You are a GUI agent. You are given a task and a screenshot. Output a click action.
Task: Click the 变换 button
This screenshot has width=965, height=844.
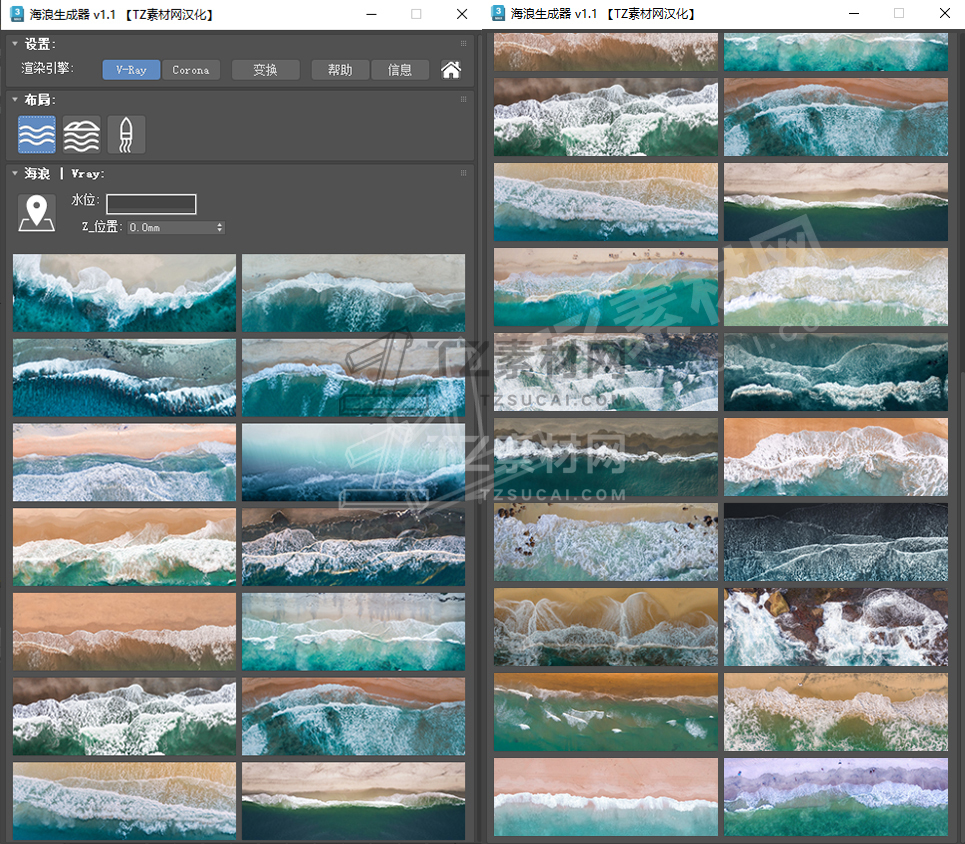click(x=265, y=70)
